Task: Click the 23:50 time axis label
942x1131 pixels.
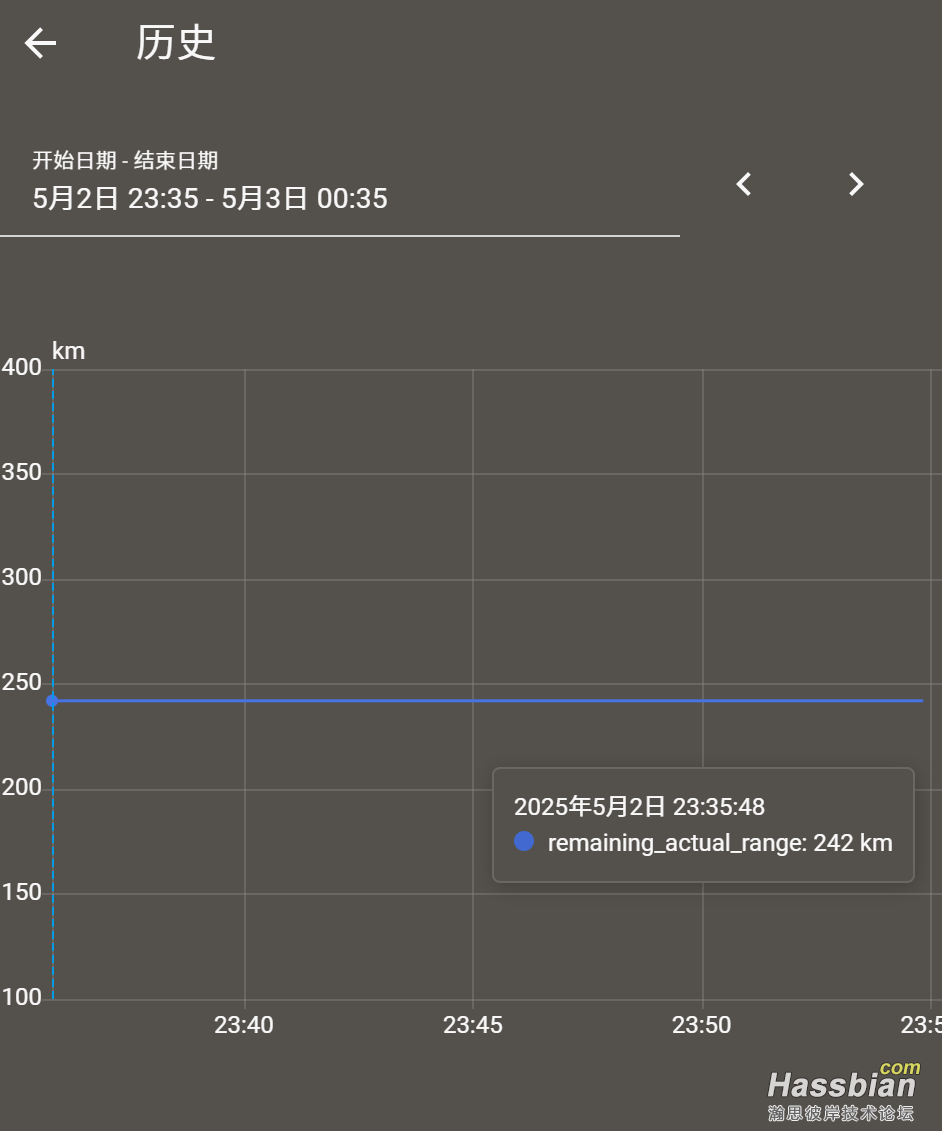Action: click(702, 1025)
